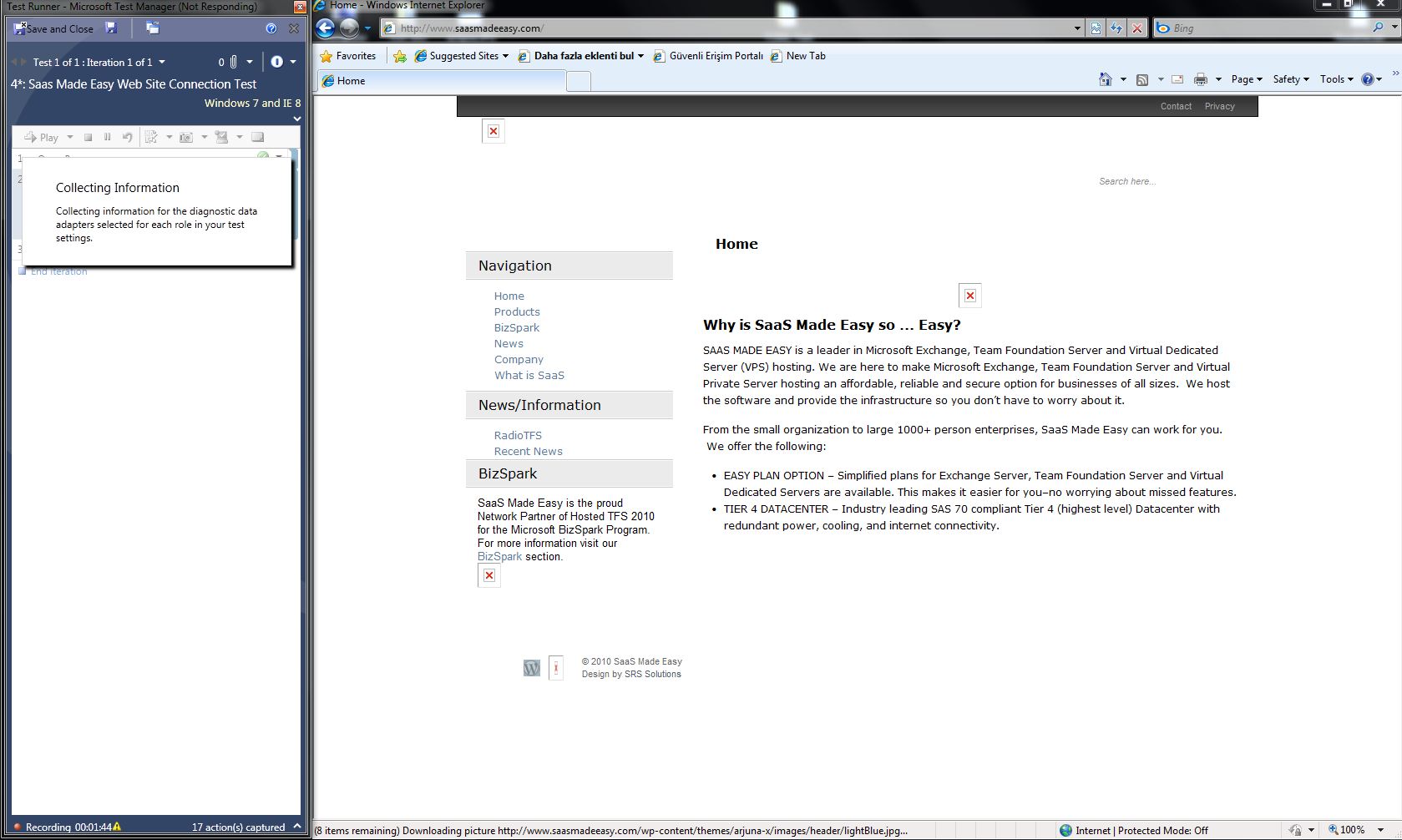
Task: Click the Products navigation link
Action: coord(517,312)
